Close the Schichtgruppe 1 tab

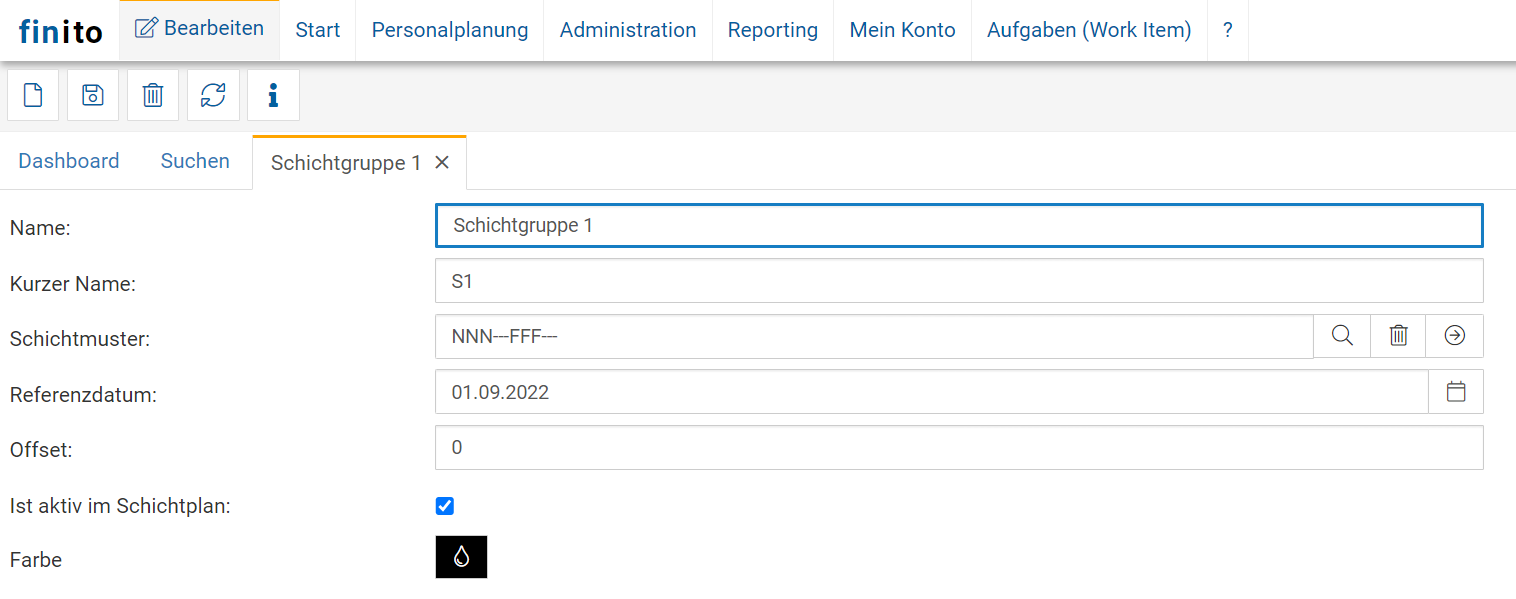(x=442, y=163)
